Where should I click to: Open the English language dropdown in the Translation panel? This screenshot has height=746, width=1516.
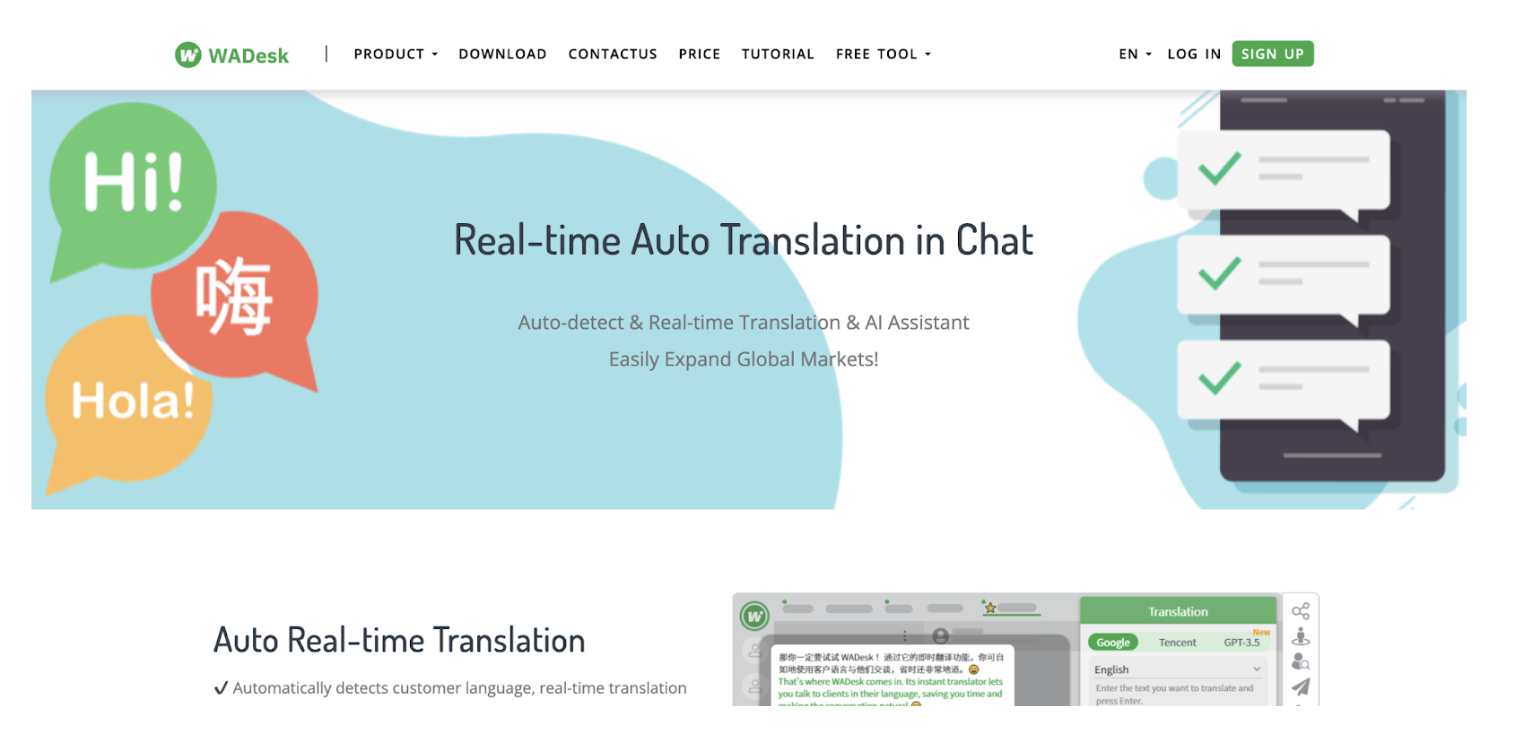(1177, 669)
